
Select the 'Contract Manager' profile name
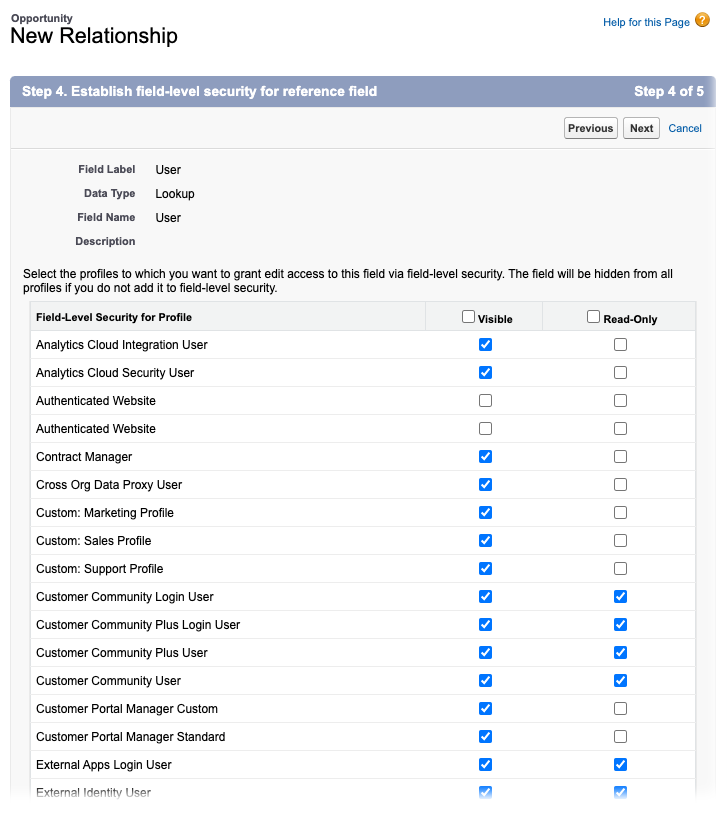point(84,457)
